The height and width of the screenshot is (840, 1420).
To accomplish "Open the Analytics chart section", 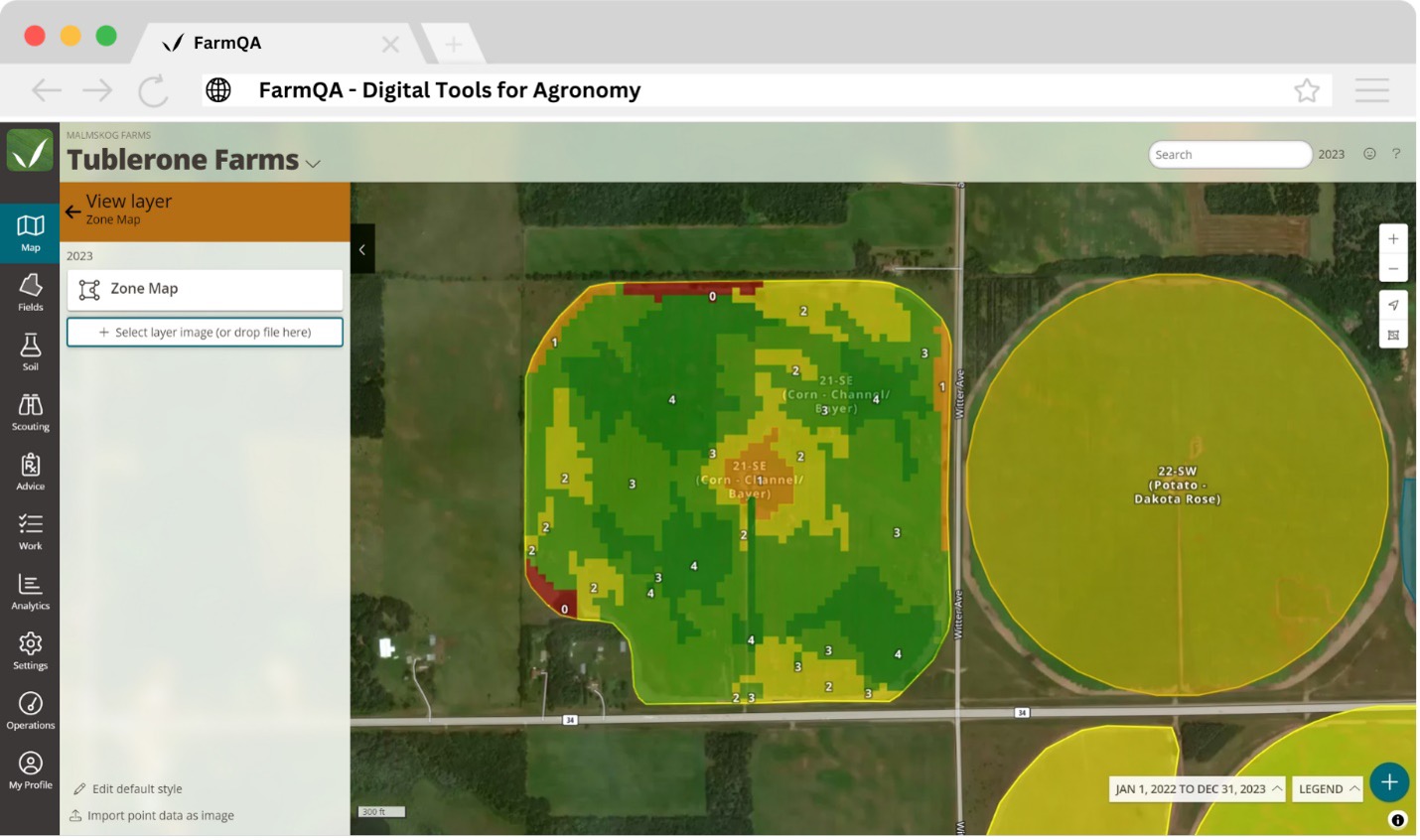I will (x=30, y=592).
